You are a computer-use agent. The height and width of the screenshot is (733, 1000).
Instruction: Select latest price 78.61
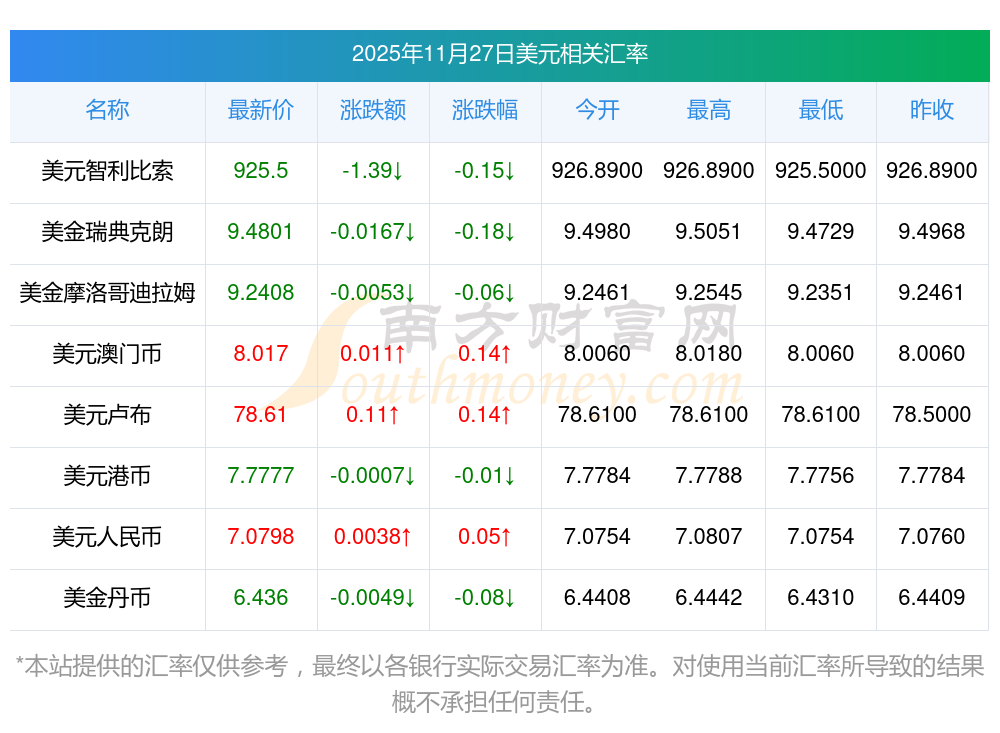[x=260, y=415]
